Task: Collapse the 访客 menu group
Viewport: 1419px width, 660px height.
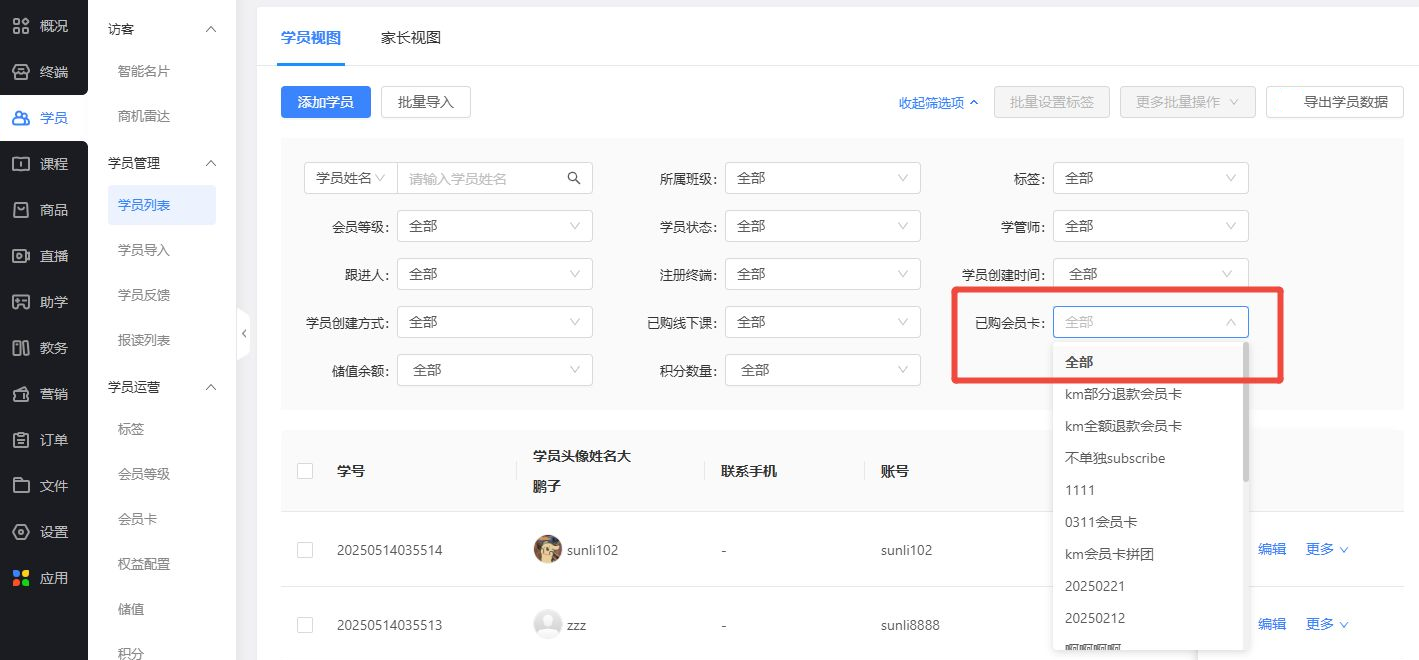Action: (x=210, y=29)
